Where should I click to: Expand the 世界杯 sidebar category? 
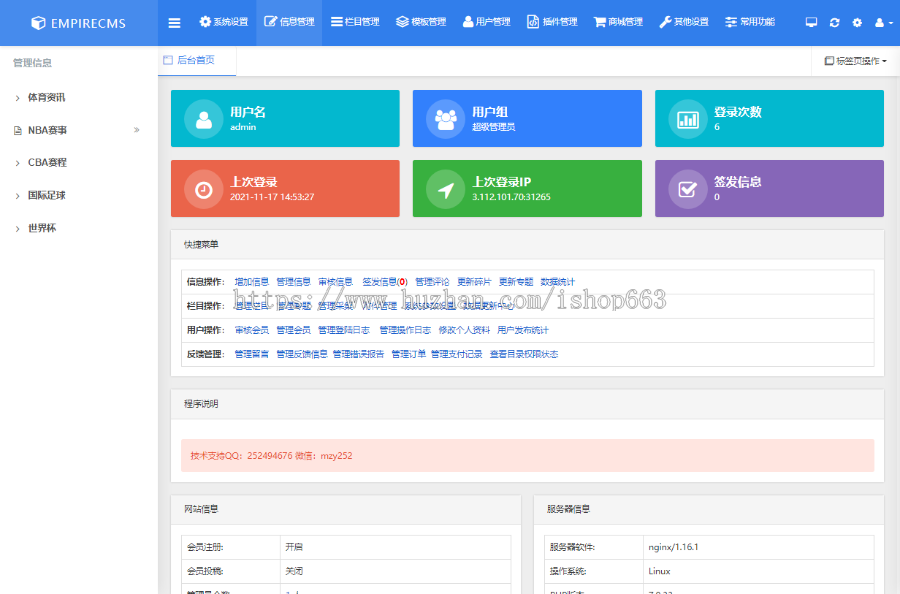[41, 228]
